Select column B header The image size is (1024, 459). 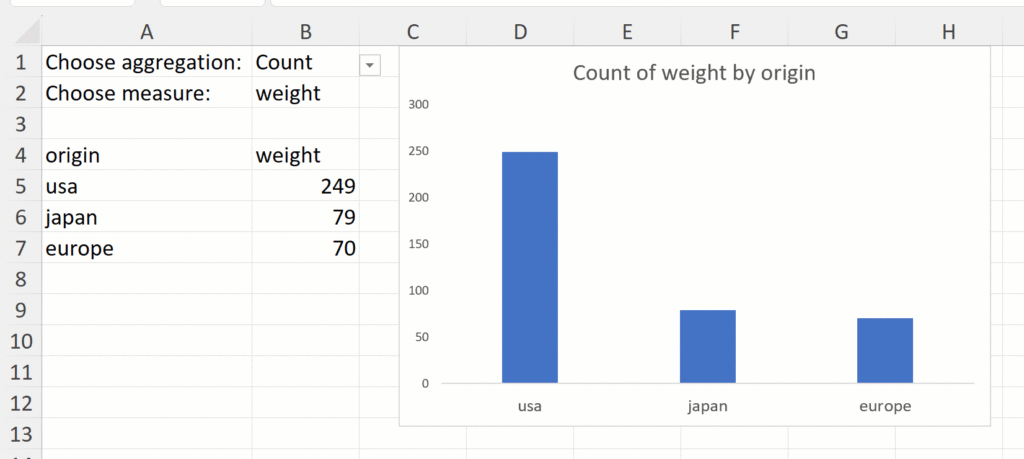(x=305, y=32)
